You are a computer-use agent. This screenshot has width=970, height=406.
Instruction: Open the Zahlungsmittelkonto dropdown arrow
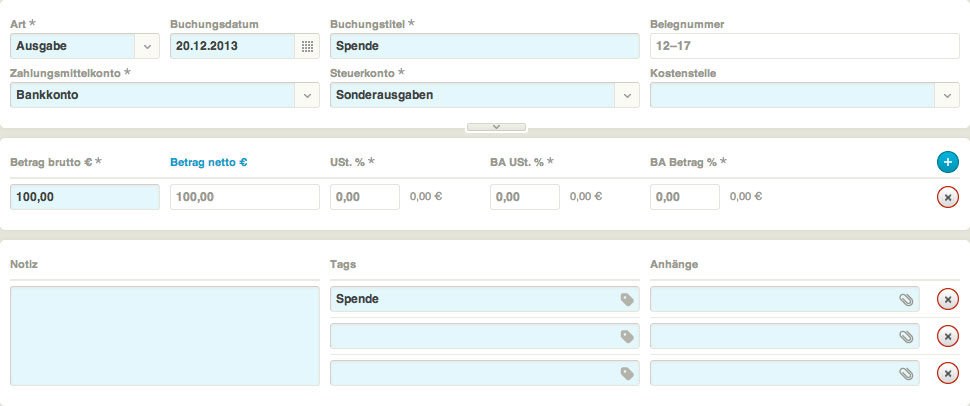click(x=307, y=95)
